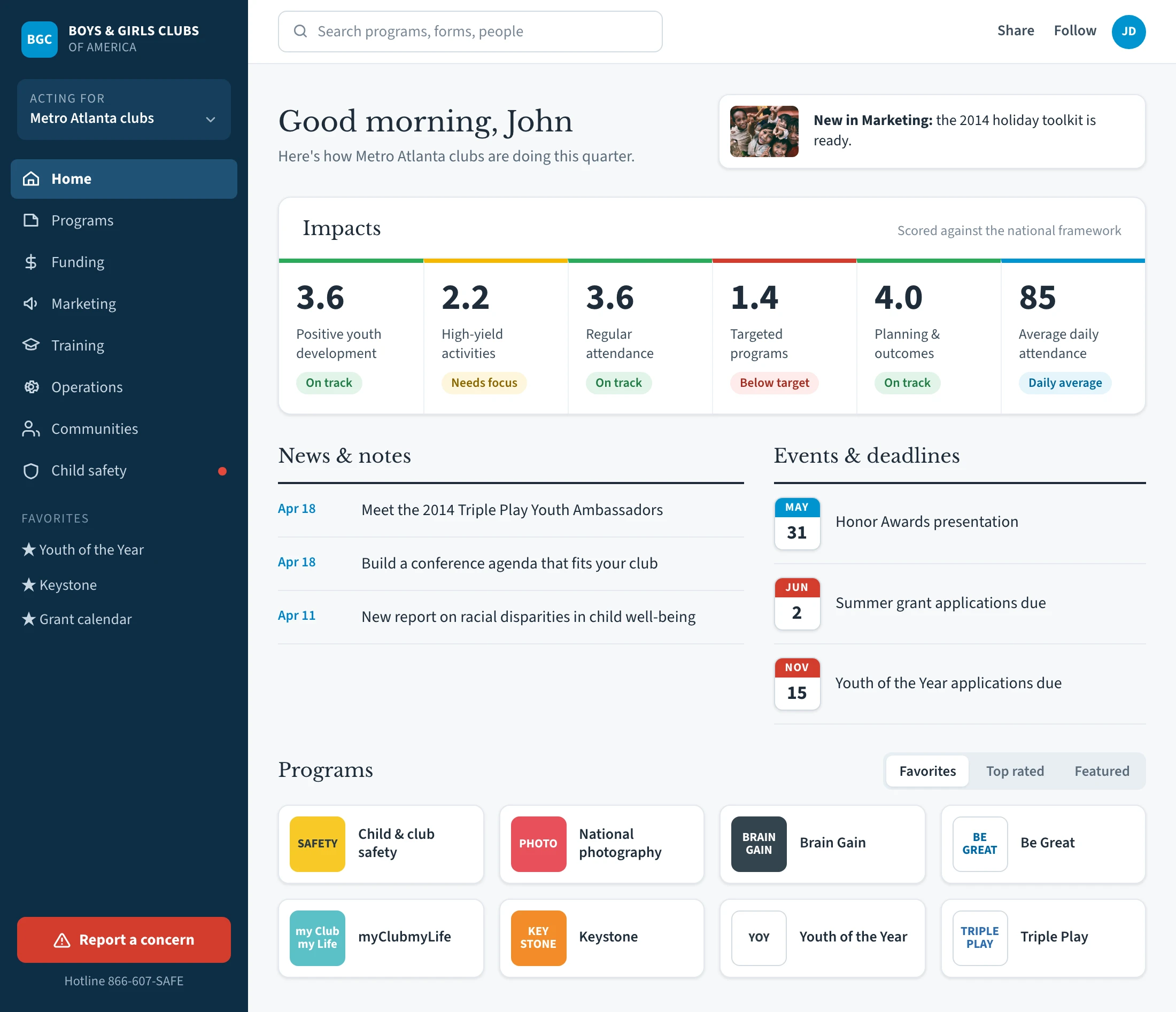
Task: Click the star beside Keystone favorite
Action: click(28, 585)
